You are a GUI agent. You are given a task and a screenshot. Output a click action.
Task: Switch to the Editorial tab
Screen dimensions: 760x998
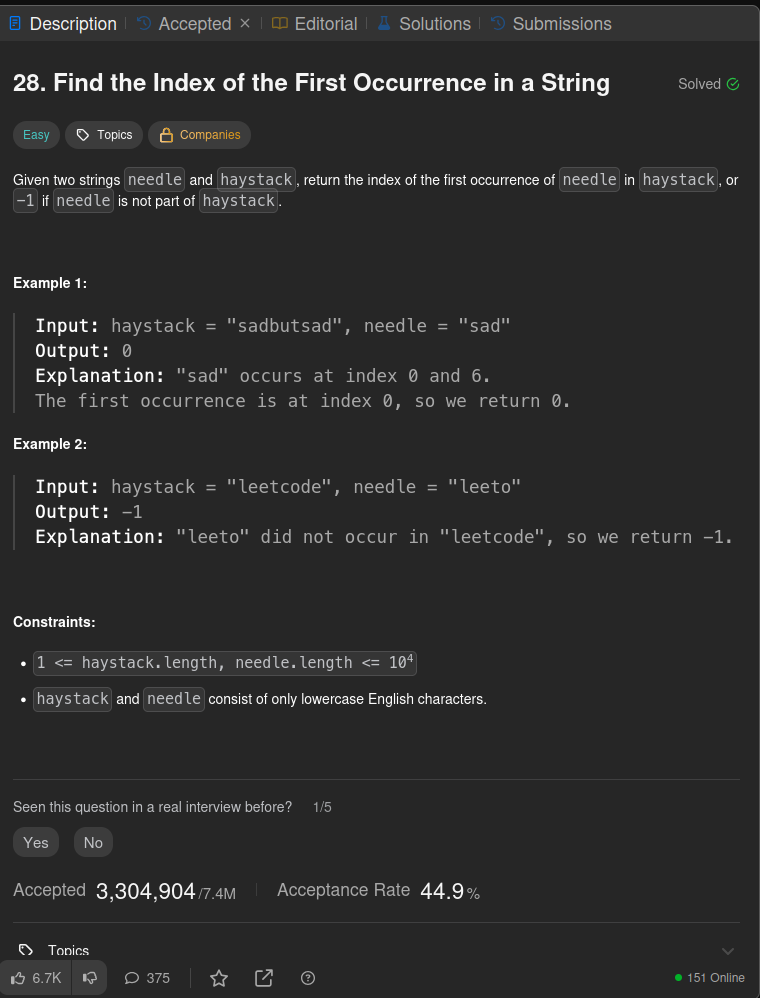(x=314, y=24)
